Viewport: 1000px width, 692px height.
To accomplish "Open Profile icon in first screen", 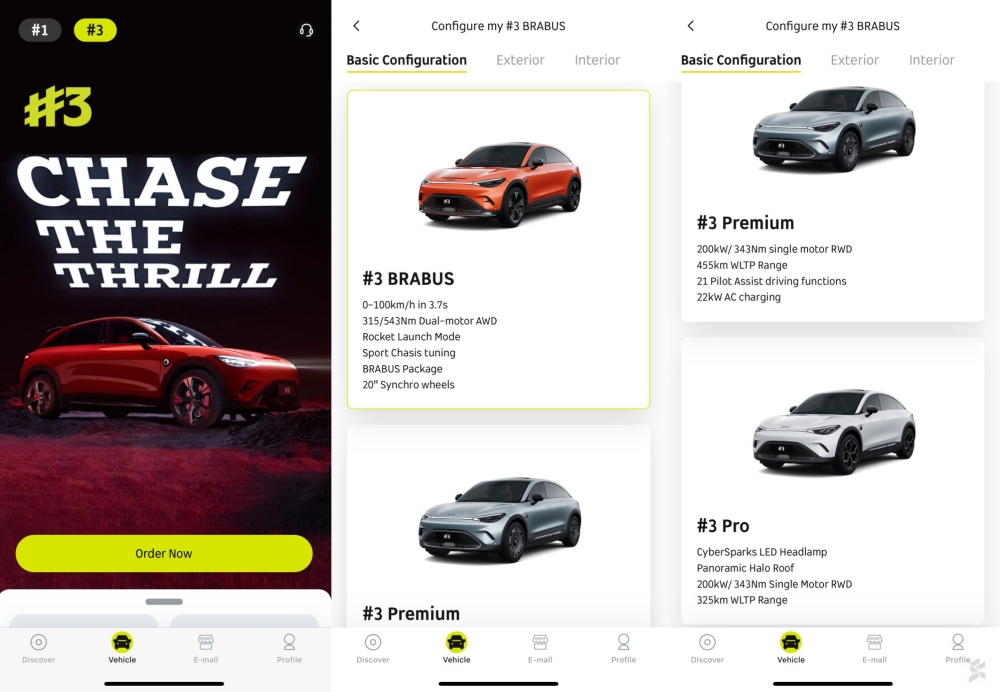I will click(289, 648).
